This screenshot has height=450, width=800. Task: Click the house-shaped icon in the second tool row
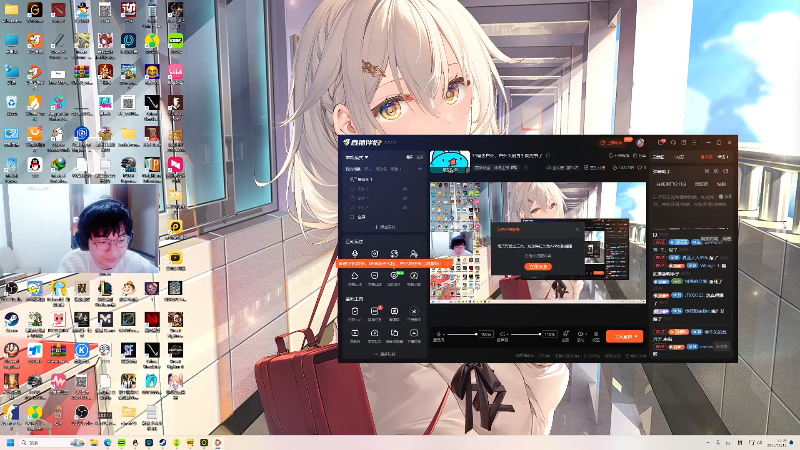tap(355, 276)
